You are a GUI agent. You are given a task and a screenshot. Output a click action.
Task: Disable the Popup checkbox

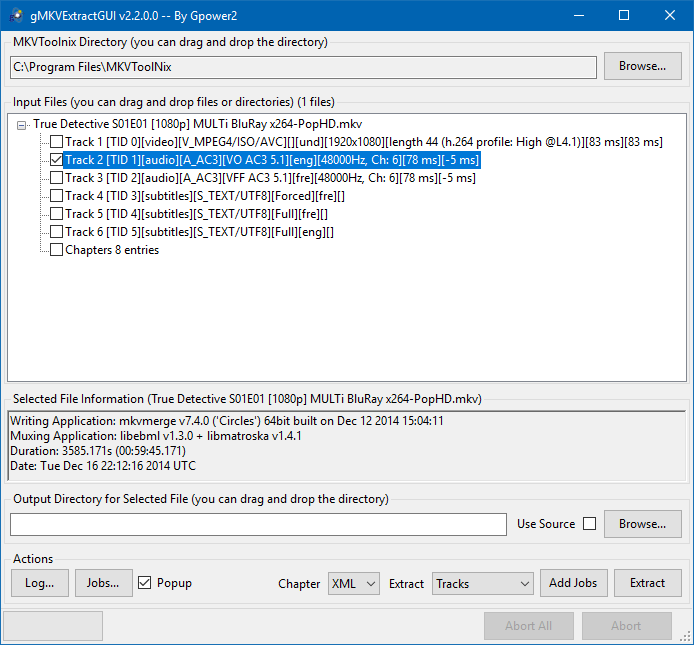[144, 583]
